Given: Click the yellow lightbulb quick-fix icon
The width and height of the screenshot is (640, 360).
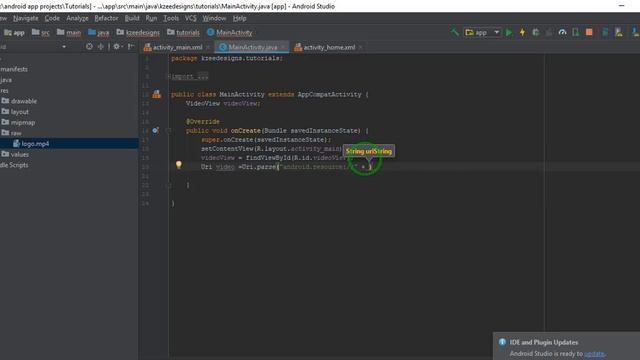Looking at the screenshot, I should coord(178,164).
